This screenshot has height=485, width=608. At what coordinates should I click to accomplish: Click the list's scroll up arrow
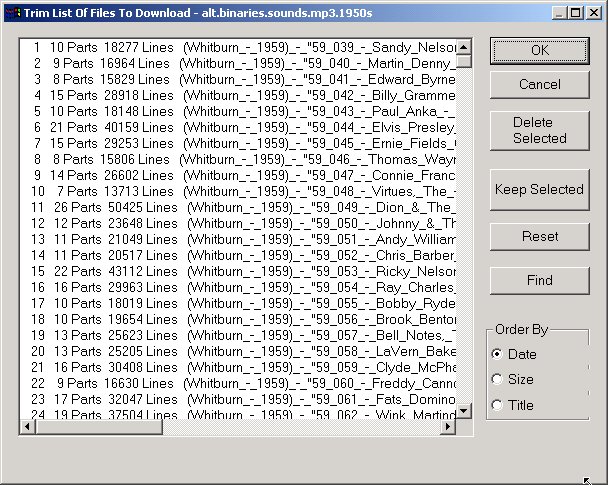coord(464,47)
